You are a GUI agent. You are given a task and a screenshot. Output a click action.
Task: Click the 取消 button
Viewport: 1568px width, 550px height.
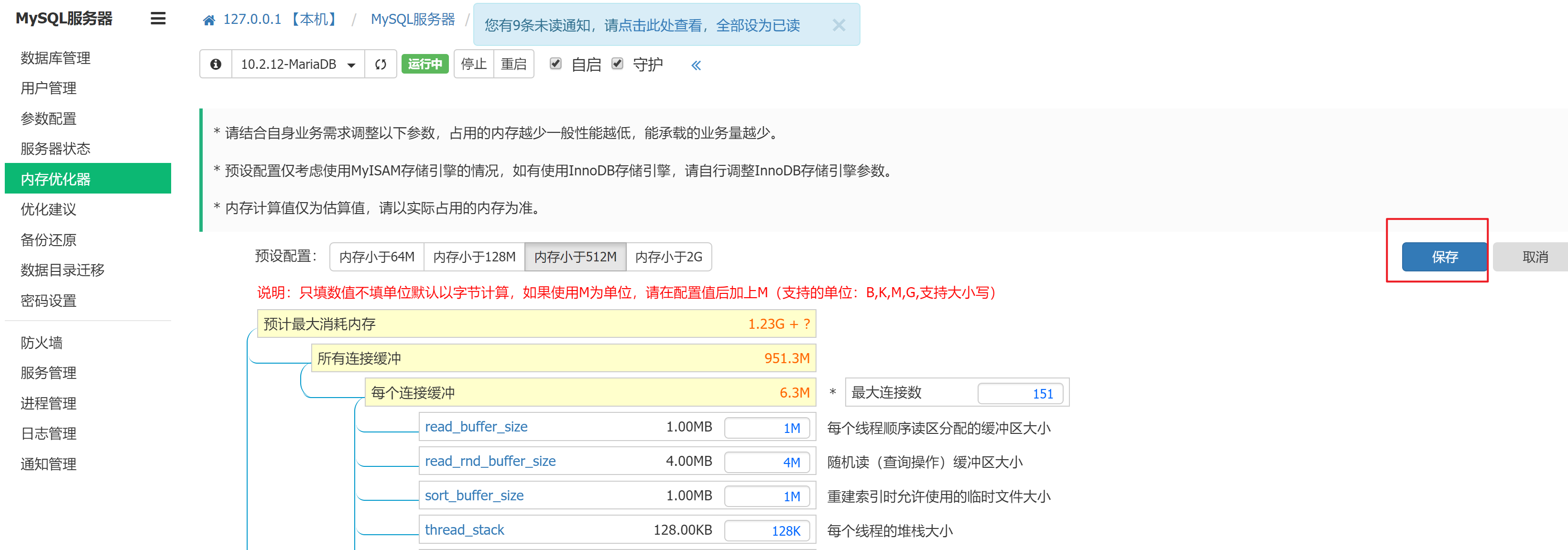point(1535,257)
